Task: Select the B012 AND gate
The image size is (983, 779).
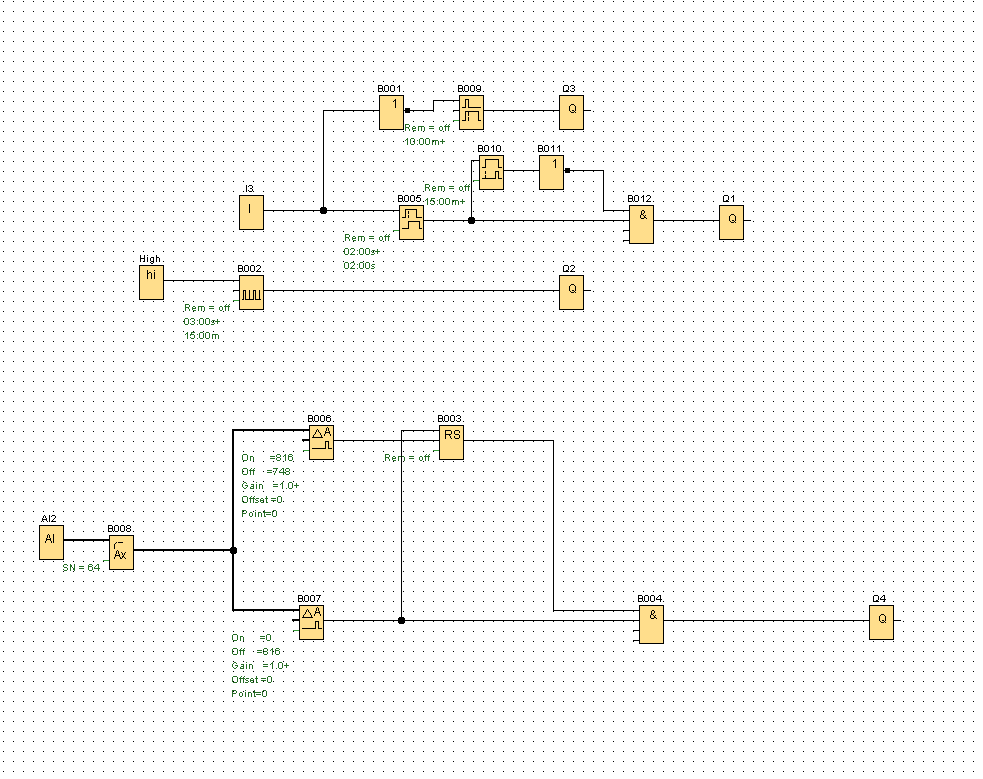Action: click(641, 223)
